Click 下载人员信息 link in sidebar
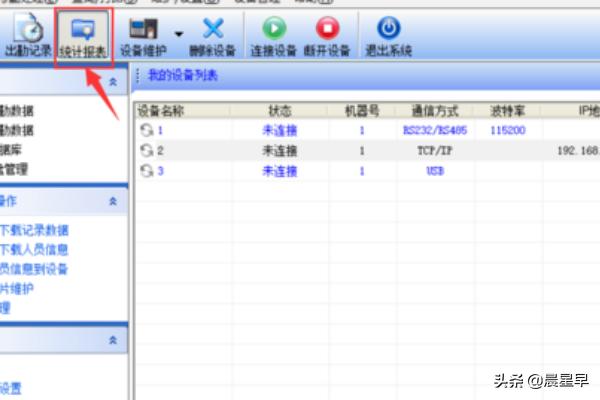This screenshot has height=400, width=600. (35, 250)
